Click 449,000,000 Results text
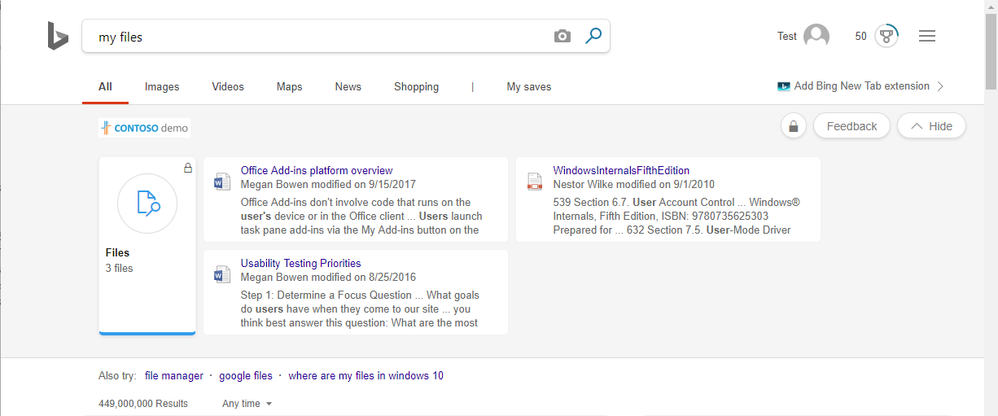Image resolution: width=998 pixels, height=416 pixels. coord(143,404)
